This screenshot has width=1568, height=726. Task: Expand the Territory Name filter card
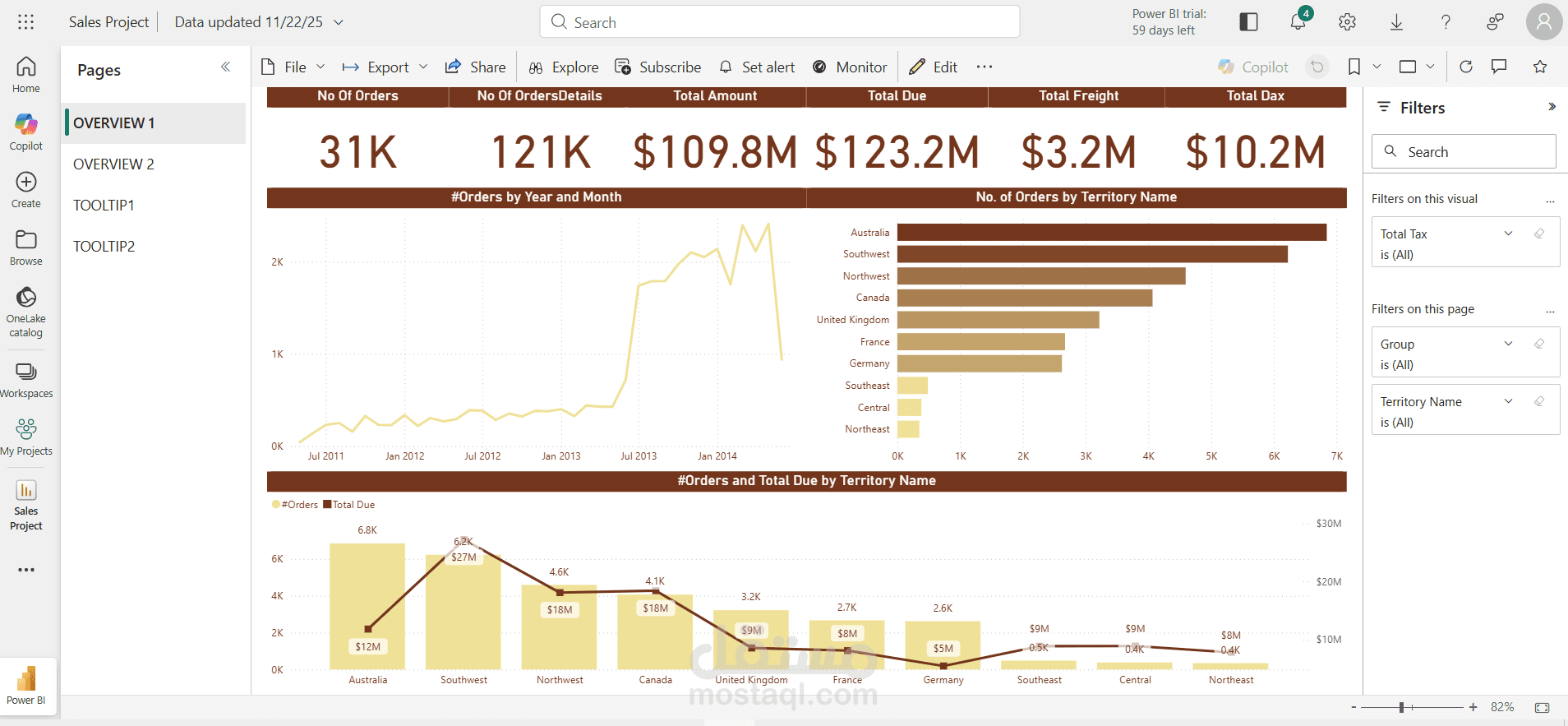pyautogui.click(x=1508, y=401)
